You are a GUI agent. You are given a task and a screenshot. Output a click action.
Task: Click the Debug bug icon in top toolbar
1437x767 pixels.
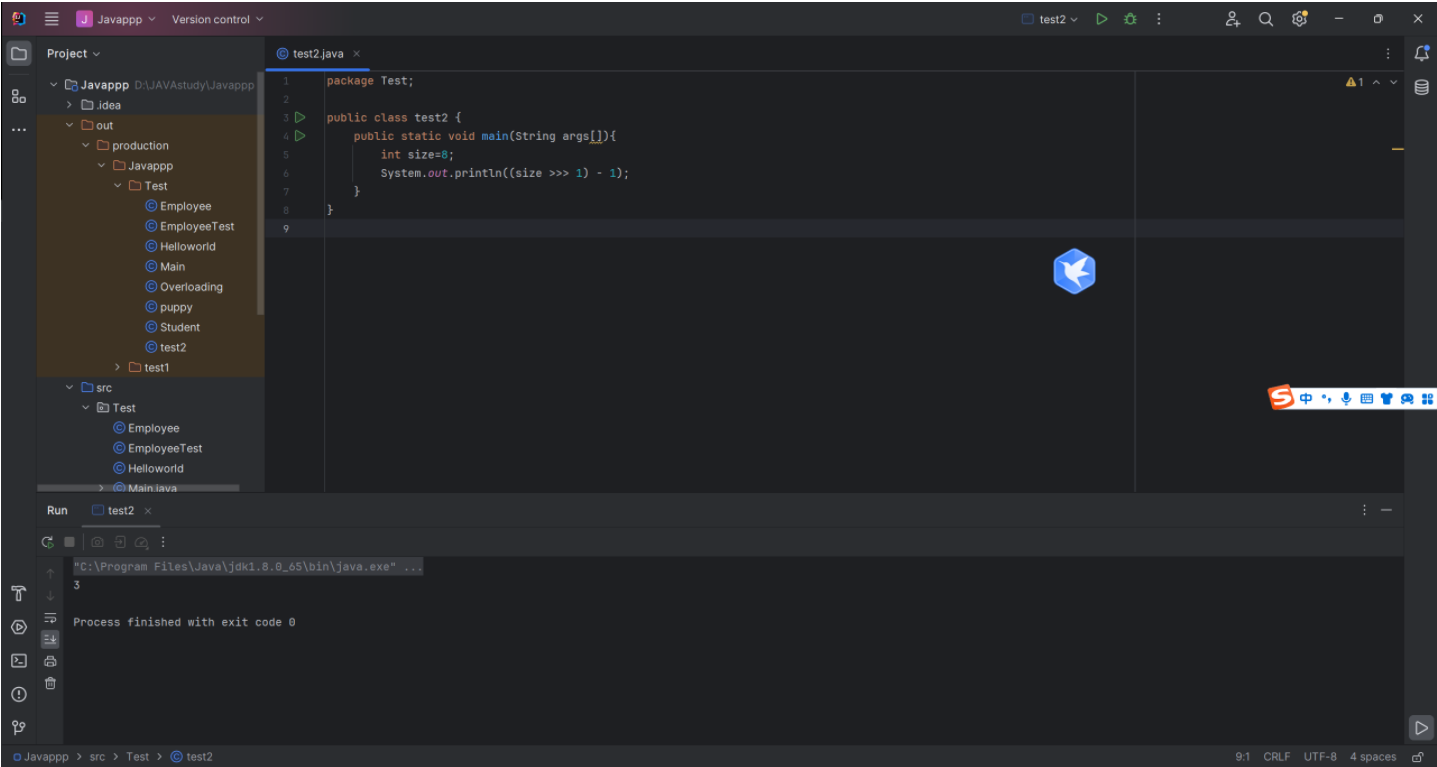(x=1130, y=19)
